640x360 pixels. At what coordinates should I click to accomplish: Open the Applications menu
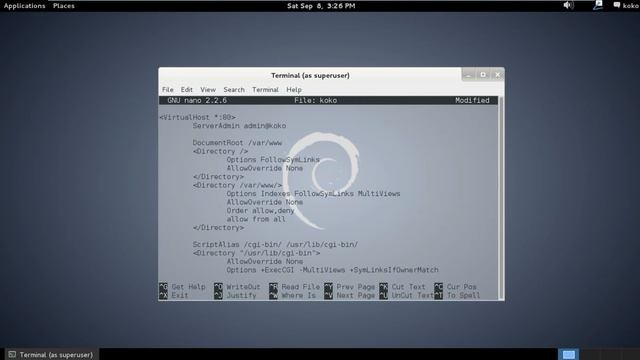tap(24, 6)
